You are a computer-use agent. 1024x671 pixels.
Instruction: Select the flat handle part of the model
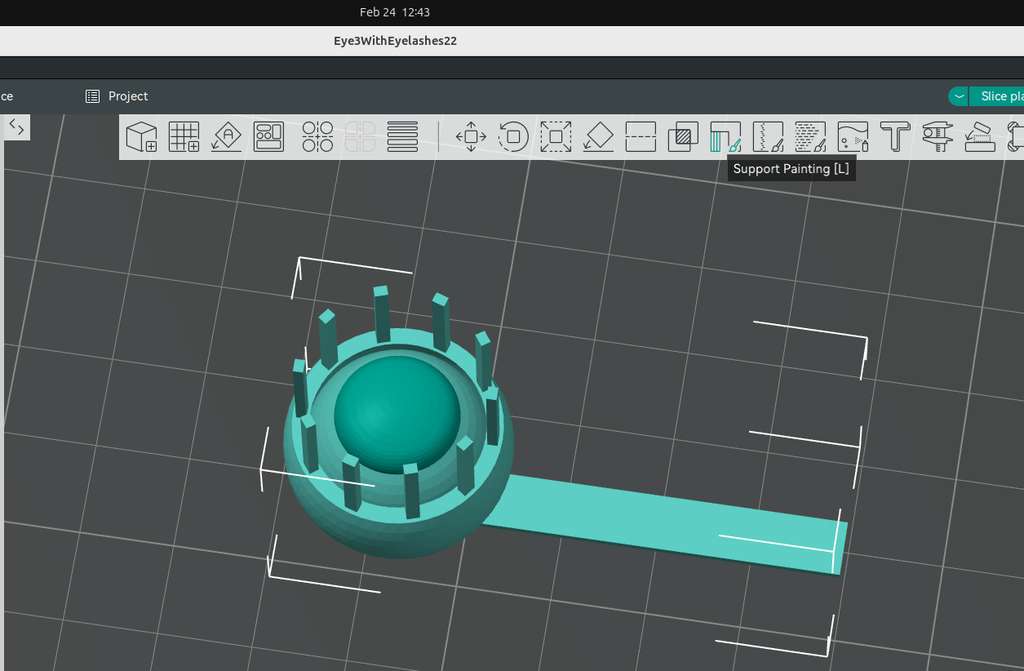[666, 523]
